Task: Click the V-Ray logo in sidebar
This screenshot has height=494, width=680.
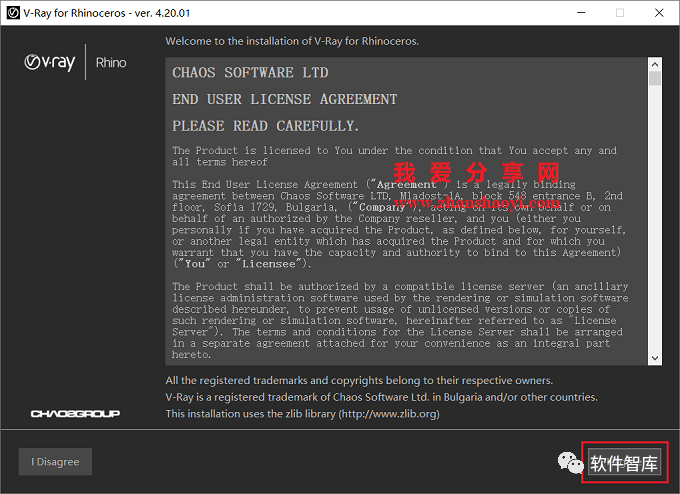Action: pyautogui.click(x=50, y=63)
